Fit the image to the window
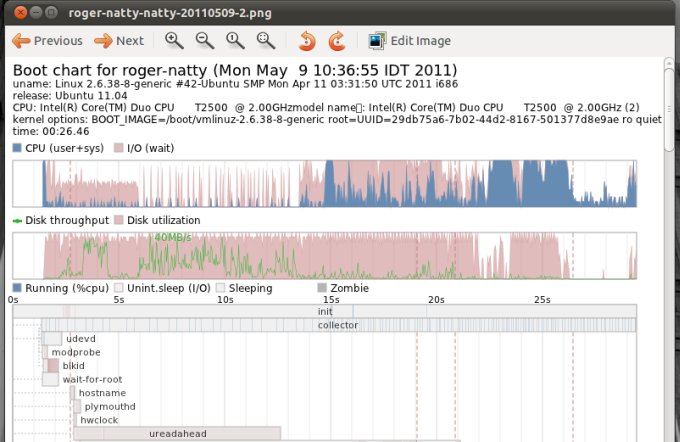680x442 pixels. click(265, 41)
